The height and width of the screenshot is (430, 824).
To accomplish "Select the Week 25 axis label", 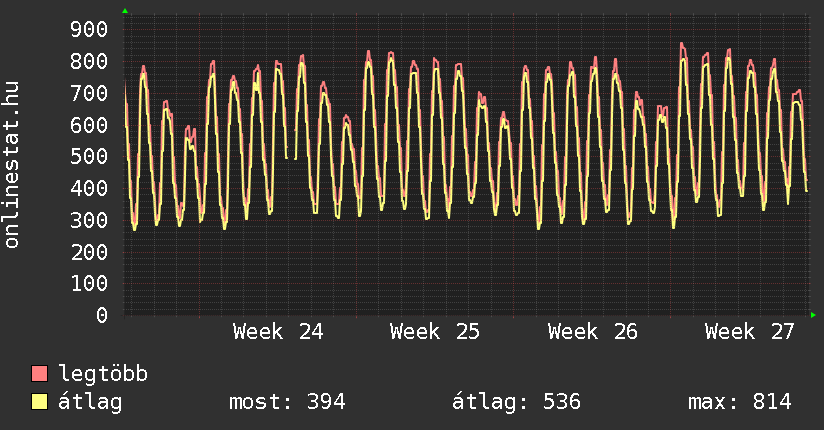I will point(435,332).
